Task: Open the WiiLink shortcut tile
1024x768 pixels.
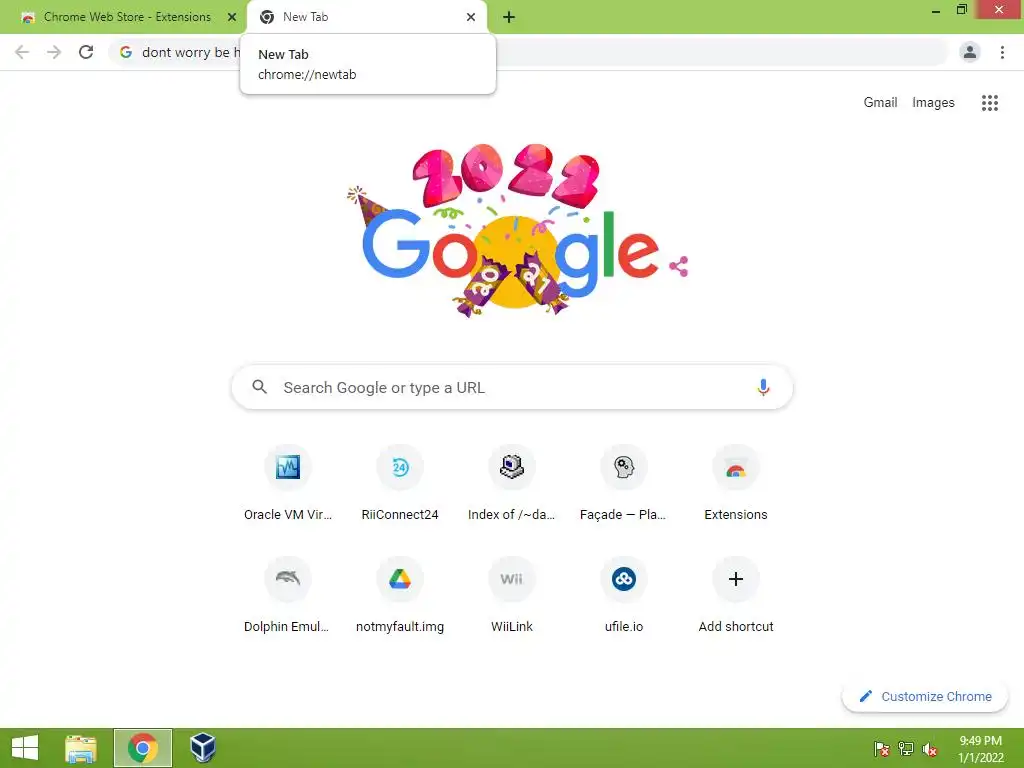Action: (511, 596)
